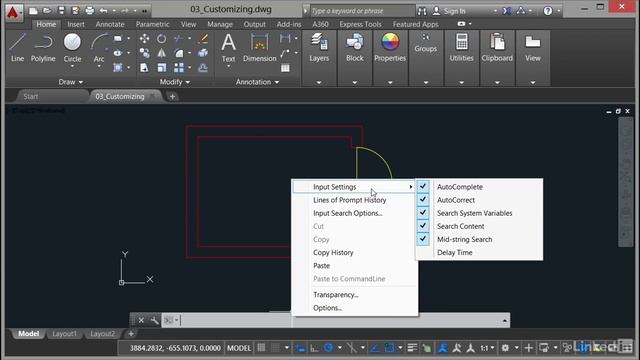
Task: Click the Array tool icon
Action: coord(179,67)
